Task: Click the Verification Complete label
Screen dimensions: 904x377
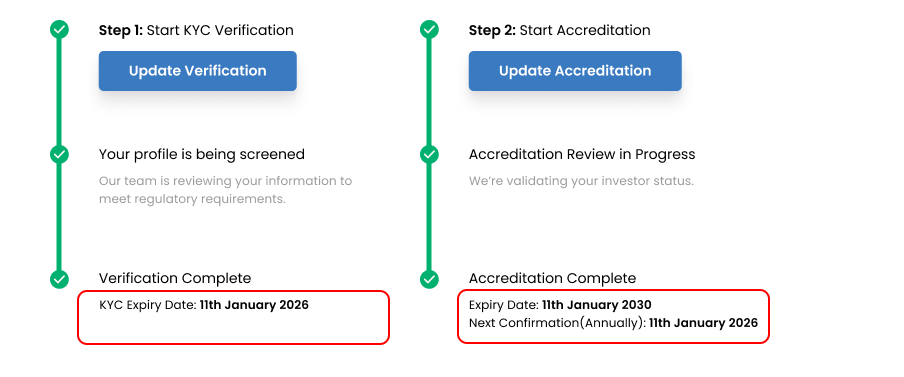Action: click(x=175, y=278)
